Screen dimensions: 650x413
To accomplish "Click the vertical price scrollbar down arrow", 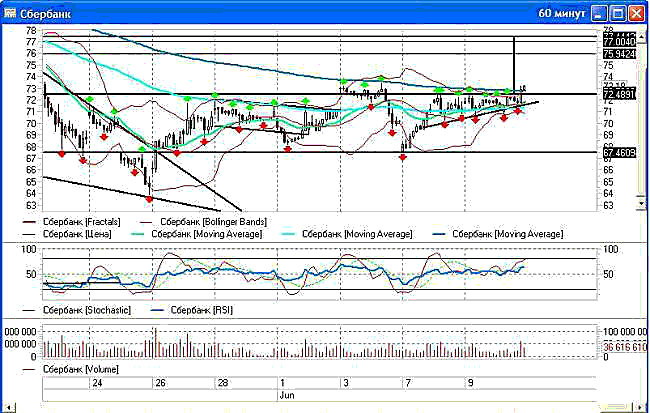I will 642,203.
